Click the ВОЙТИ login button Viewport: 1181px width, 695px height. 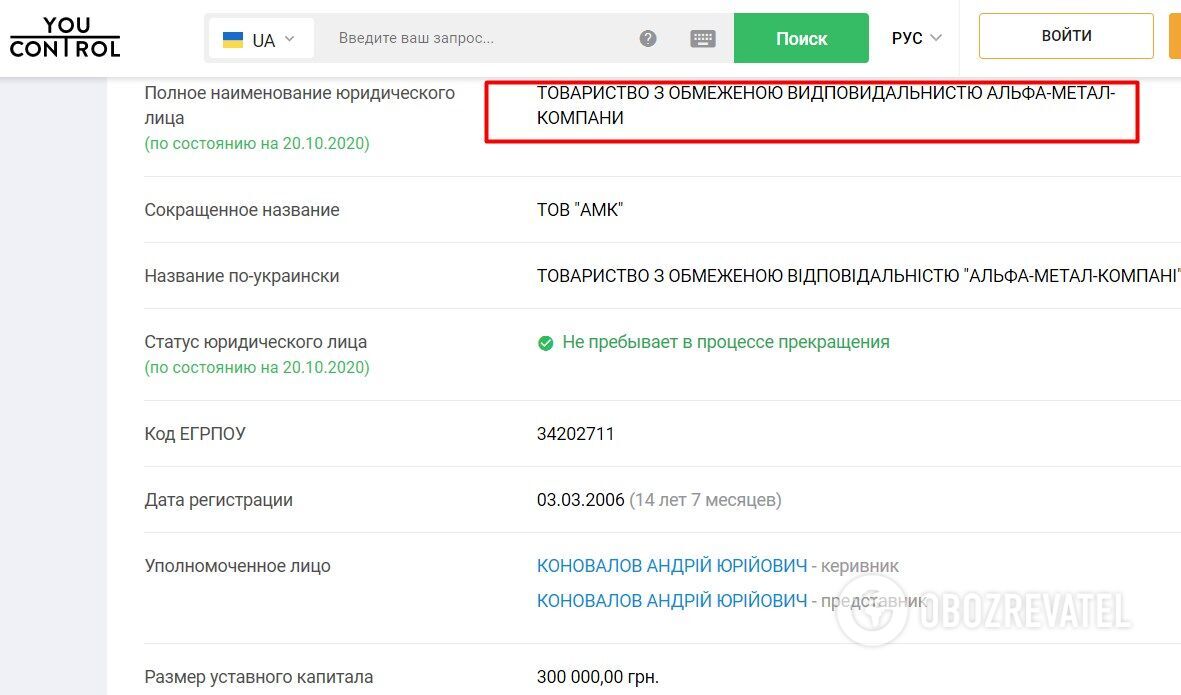(1066, 35)
